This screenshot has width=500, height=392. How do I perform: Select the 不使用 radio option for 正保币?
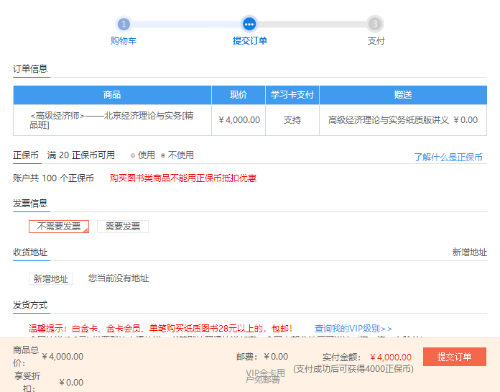click(x=163, y=155)
